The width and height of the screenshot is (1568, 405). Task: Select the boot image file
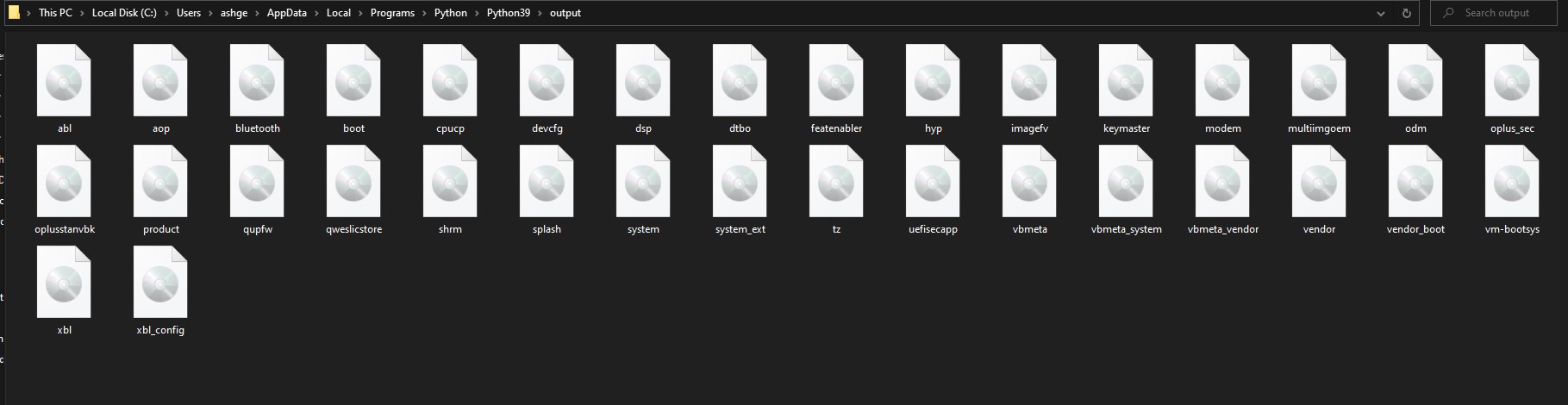[353, 81]
